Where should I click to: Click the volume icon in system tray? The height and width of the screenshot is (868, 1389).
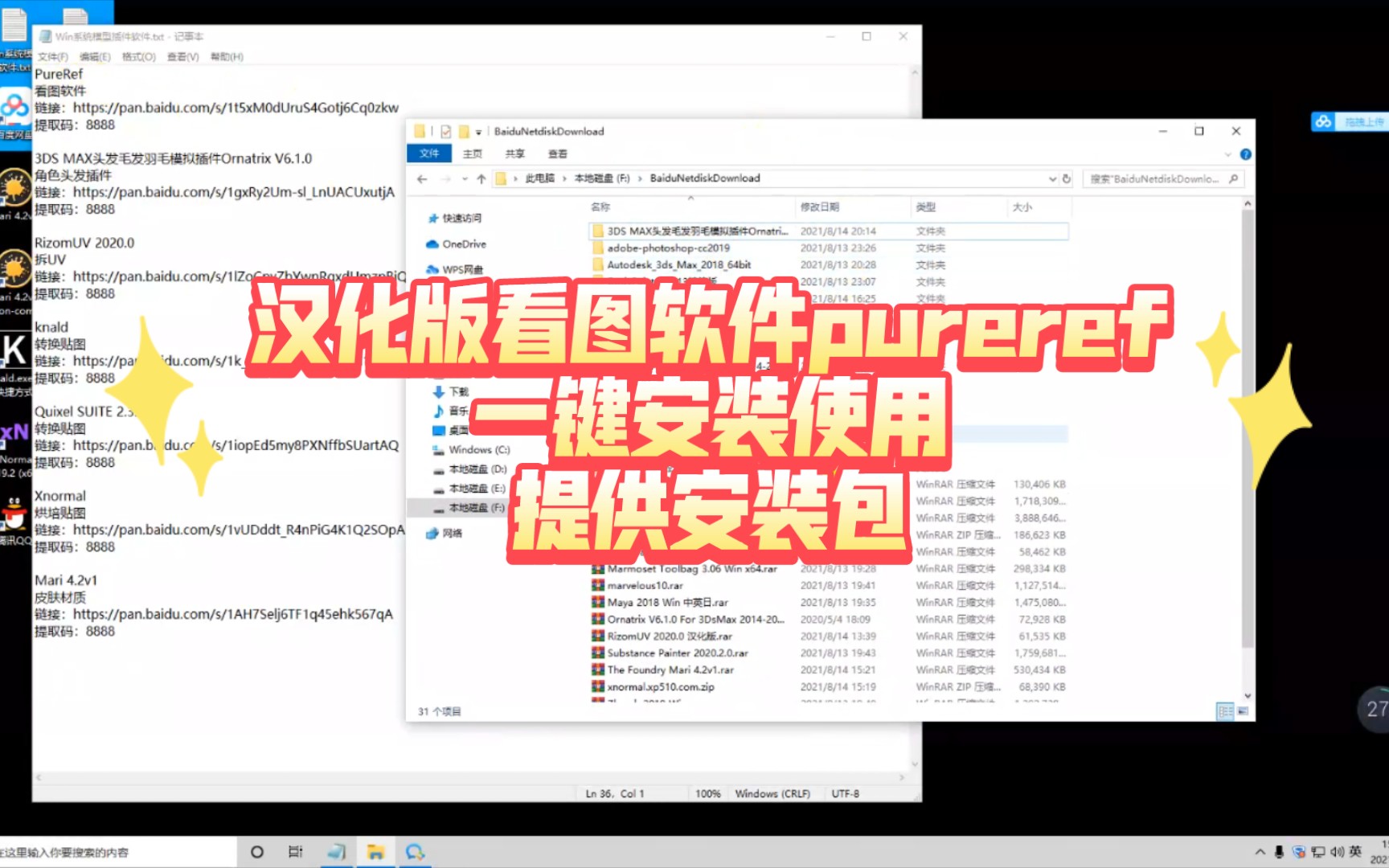click(1337, 852)
